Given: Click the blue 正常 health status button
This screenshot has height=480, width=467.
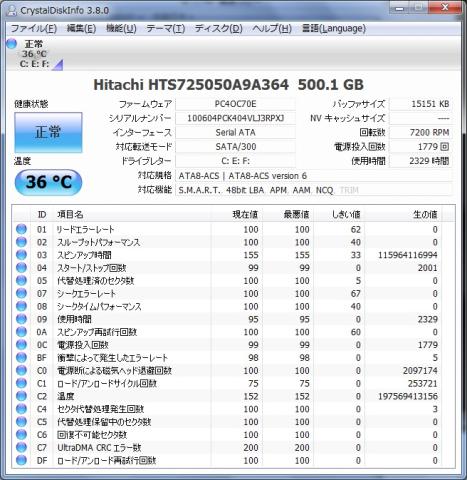Looking at the screenshot, I should point(48,132).
